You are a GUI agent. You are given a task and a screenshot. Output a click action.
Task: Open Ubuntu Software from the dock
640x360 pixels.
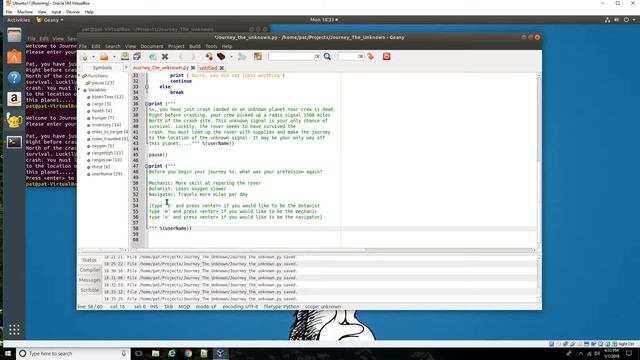tap(14, 57)
